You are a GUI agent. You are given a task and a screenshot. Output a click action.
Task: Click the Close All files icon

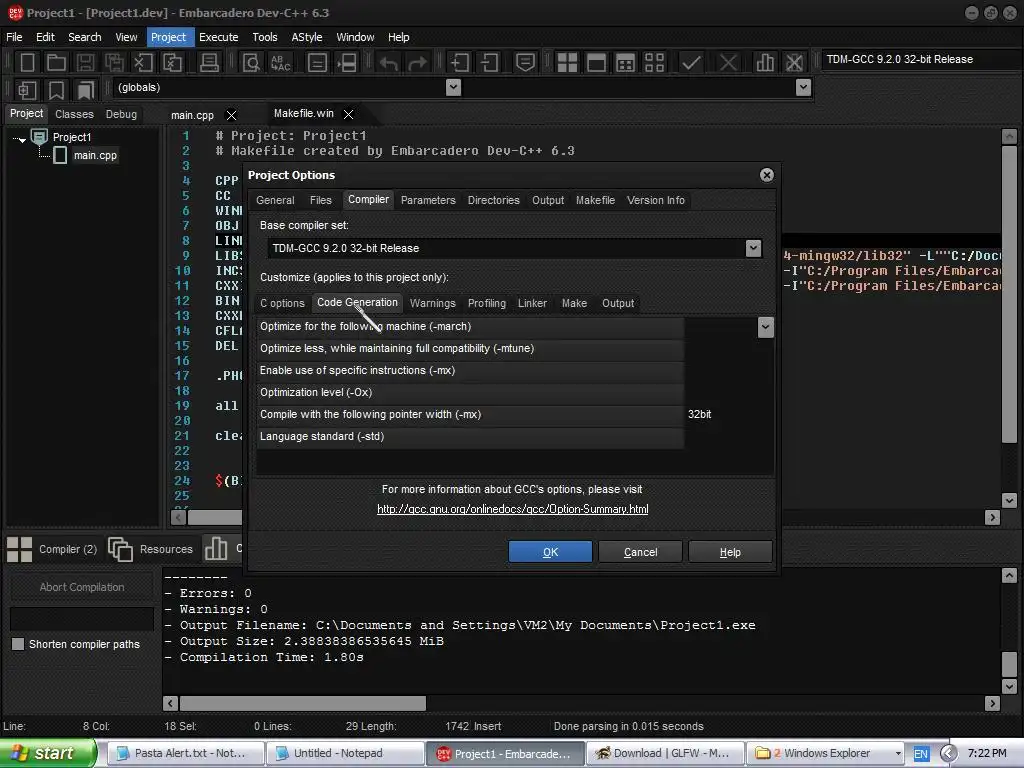coord(172,63)
